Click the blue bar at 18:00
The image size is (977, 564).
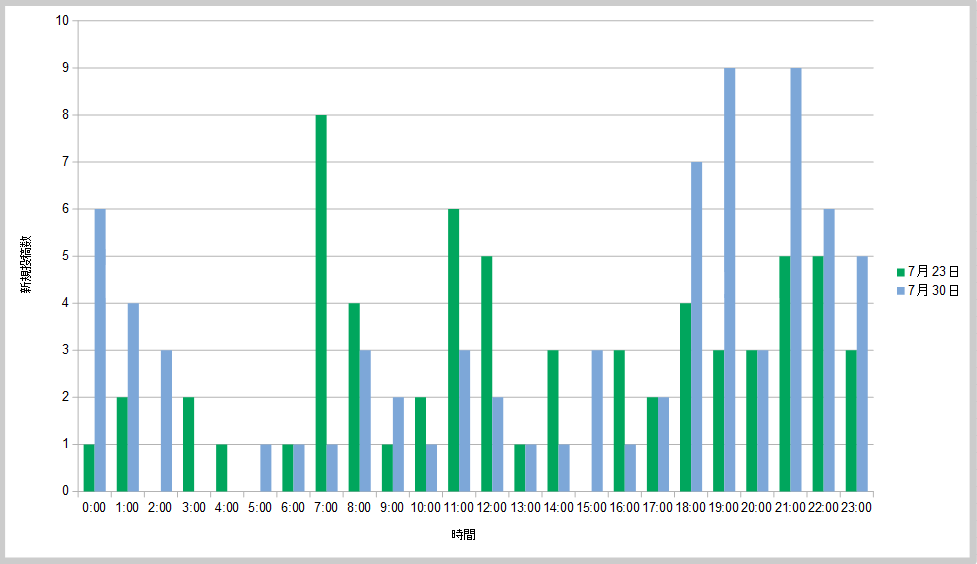point(697,326)
